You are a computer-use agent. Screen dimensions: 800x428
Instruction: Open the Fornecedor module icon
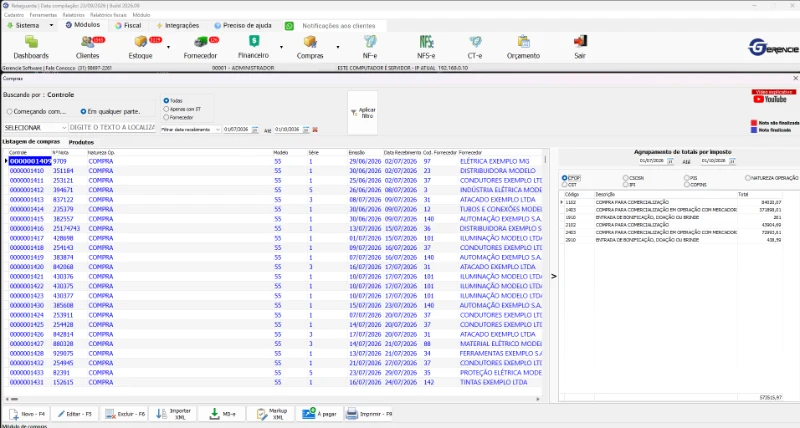200,47
